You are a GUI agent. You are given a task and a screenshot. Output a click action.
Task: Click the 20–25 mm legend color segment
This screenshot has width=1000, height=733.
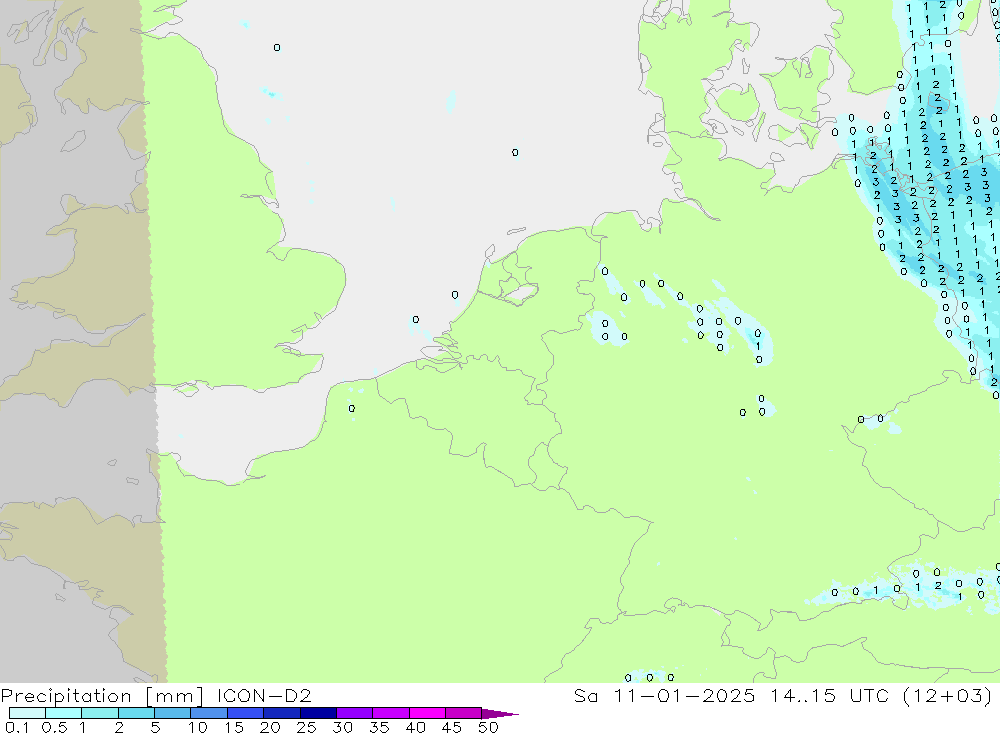click(282, 713)
